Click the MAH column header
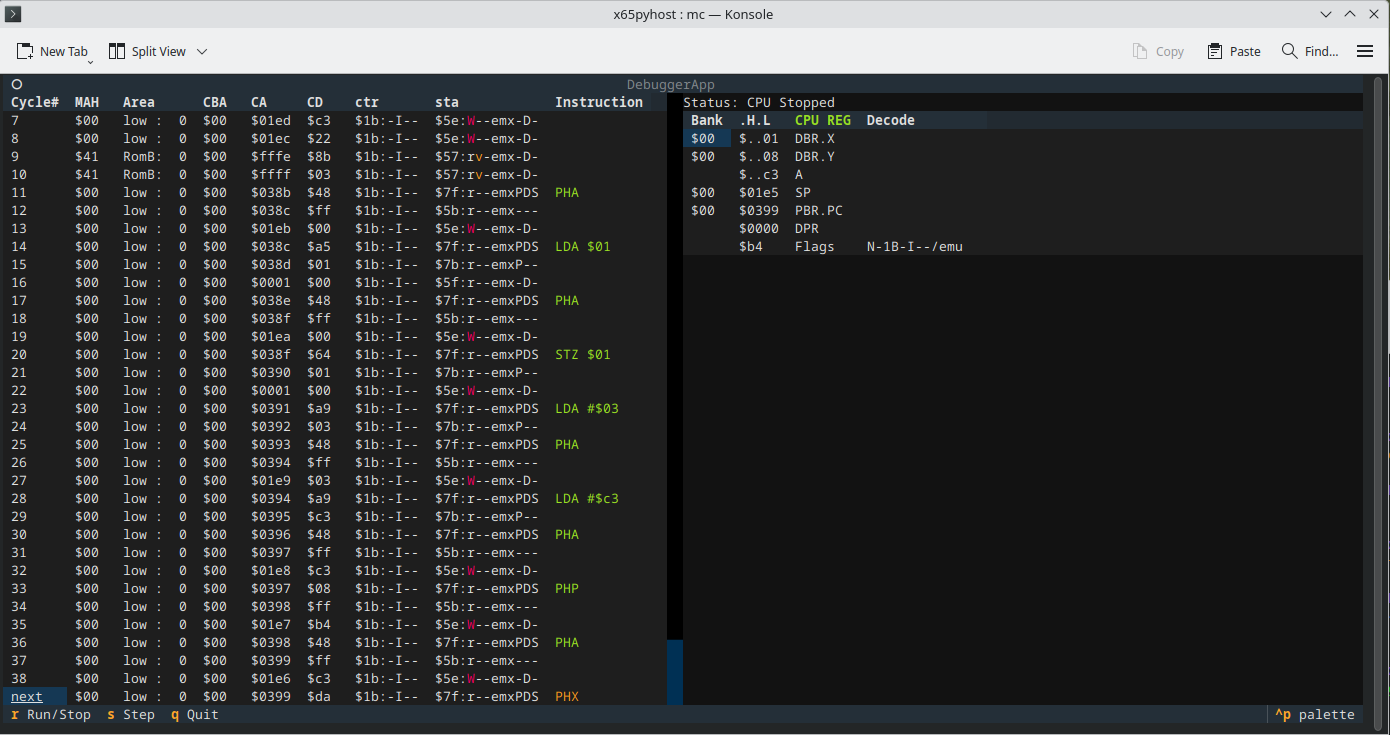1390x735 pixels. (87, 102)
